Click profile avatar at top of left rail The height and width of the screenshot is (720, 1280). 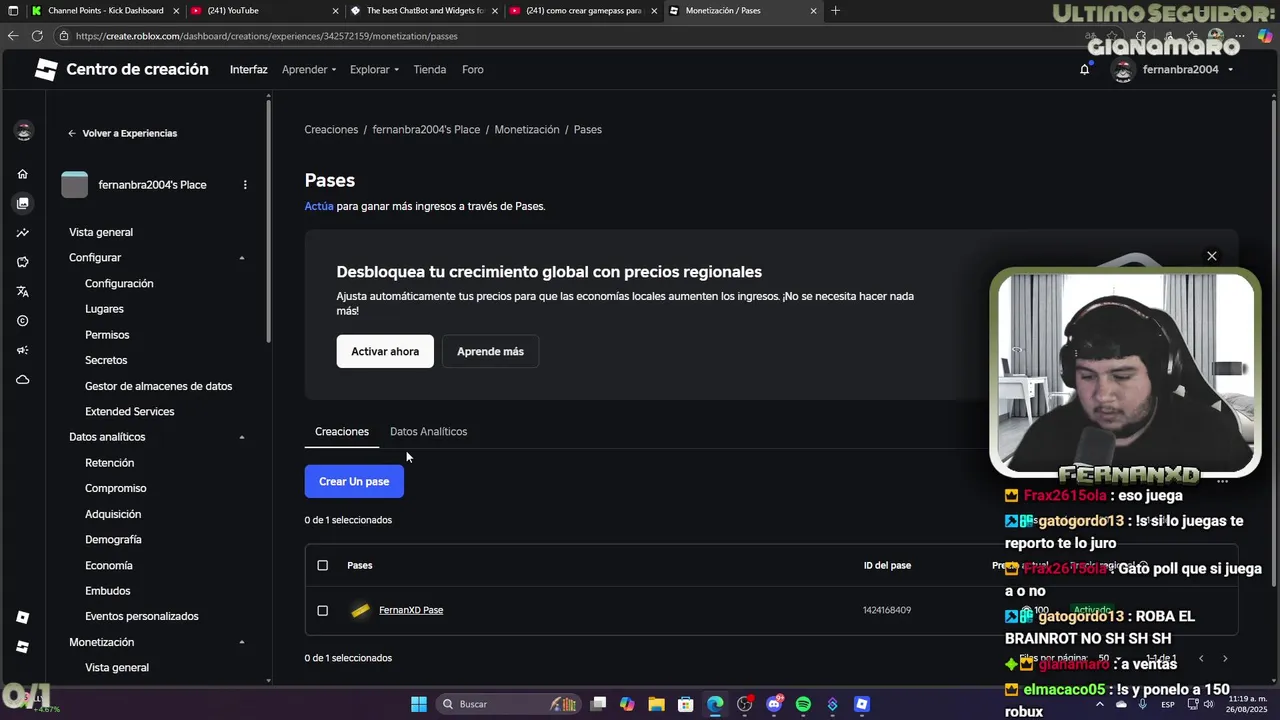click(x=23, y=131)
